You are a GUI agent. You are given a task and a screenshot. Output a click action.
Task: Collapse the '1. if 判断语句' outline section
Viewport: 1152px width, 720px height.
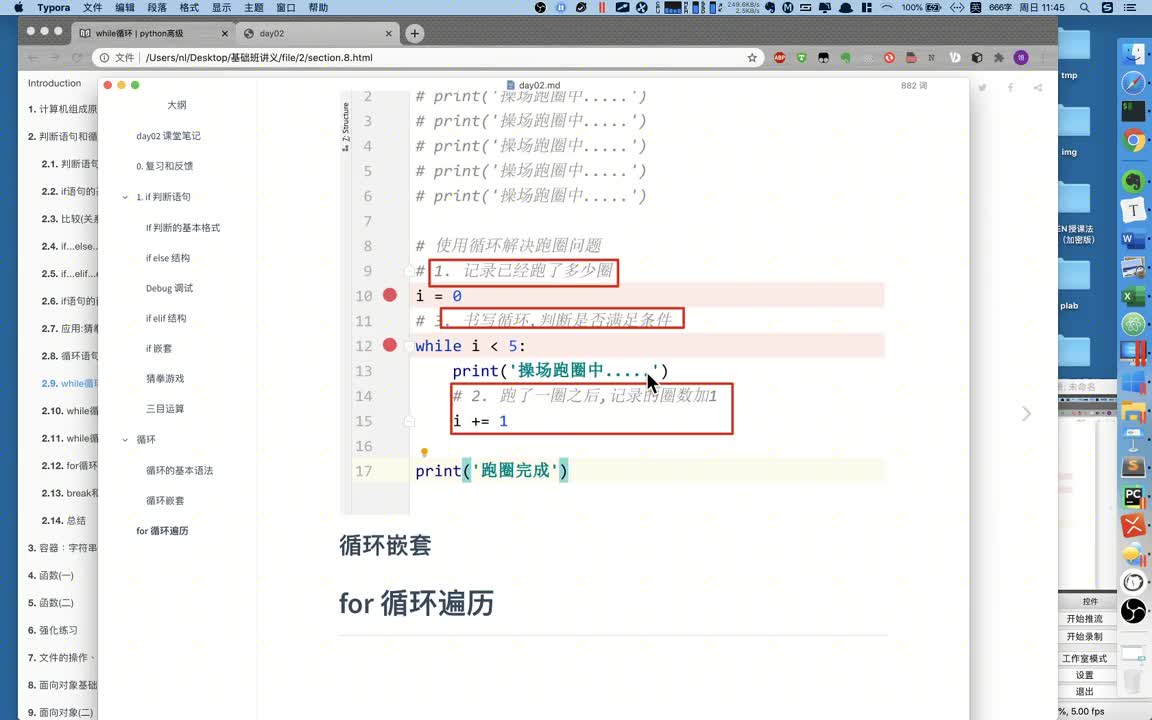pyautogui.click(x=125, y=197)
